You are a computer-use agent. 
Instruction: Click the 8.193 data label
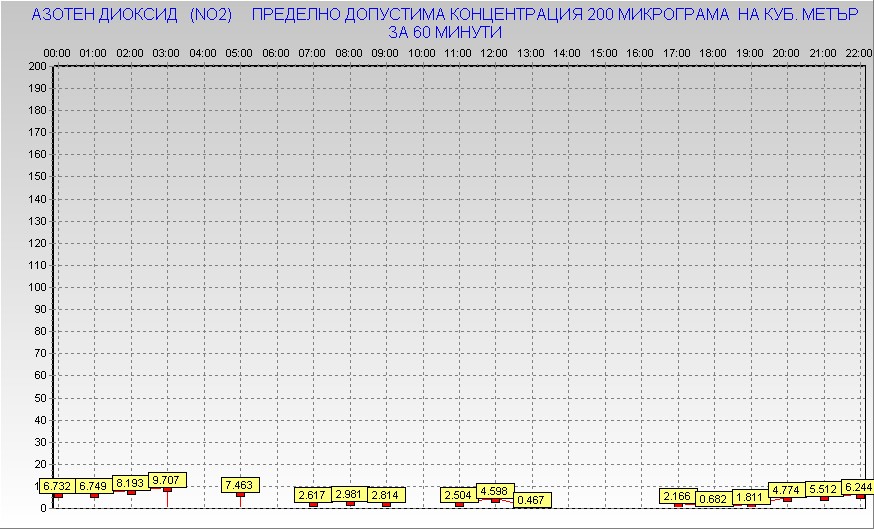point(131,483)
